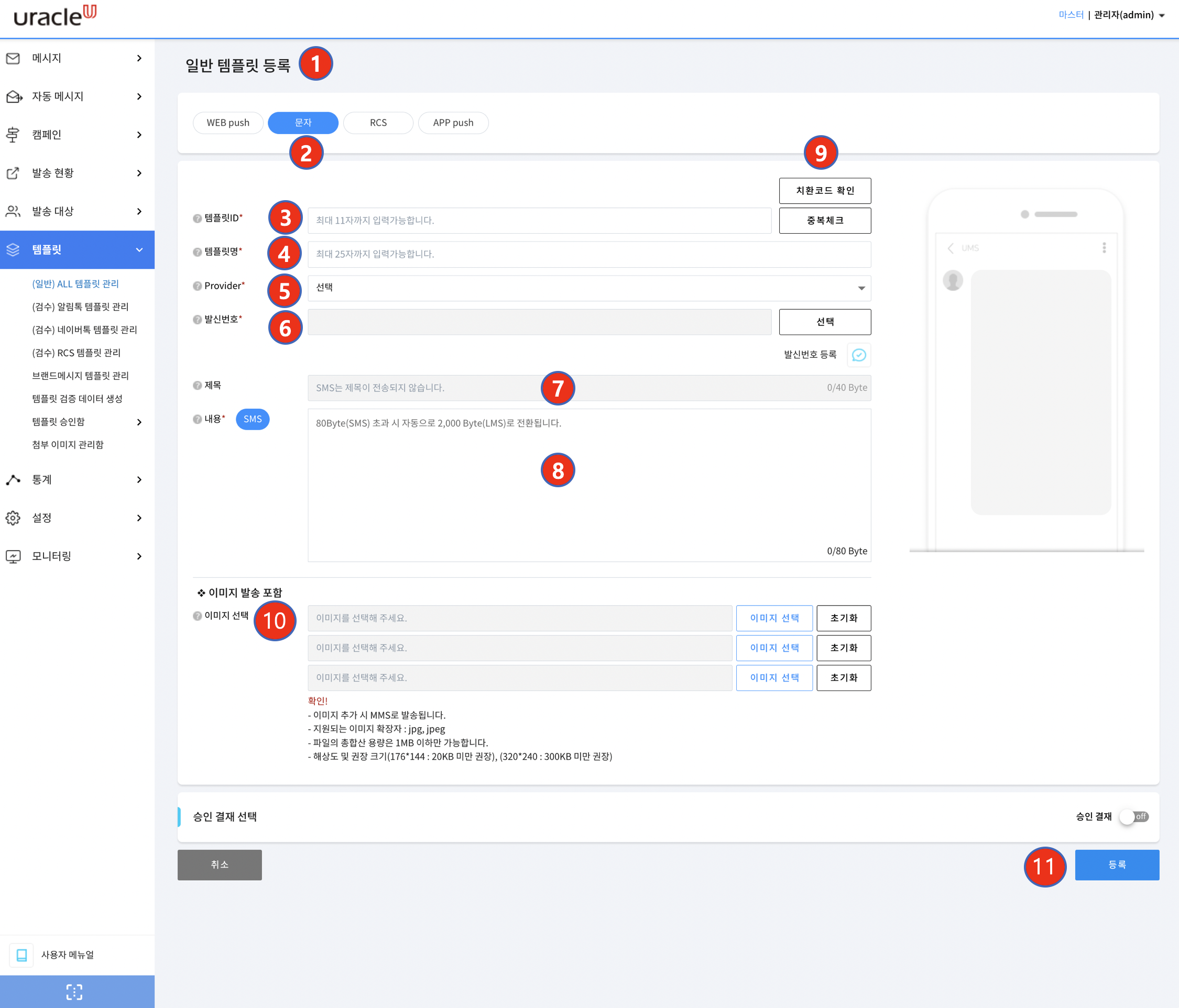This screenshot has width=1179, height=1008.
Task: Expand the 템플릿 승인함 submenu
Action: coord(139,422)
